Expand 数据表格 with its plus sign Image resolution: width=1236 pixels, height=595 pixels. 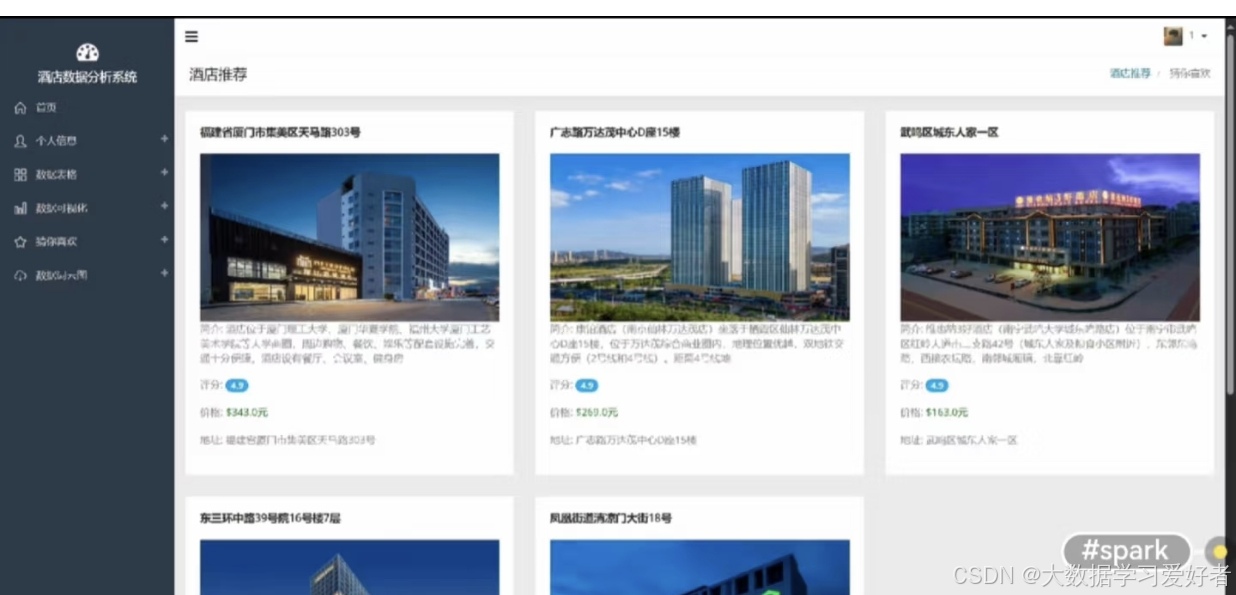click(164, 173)
